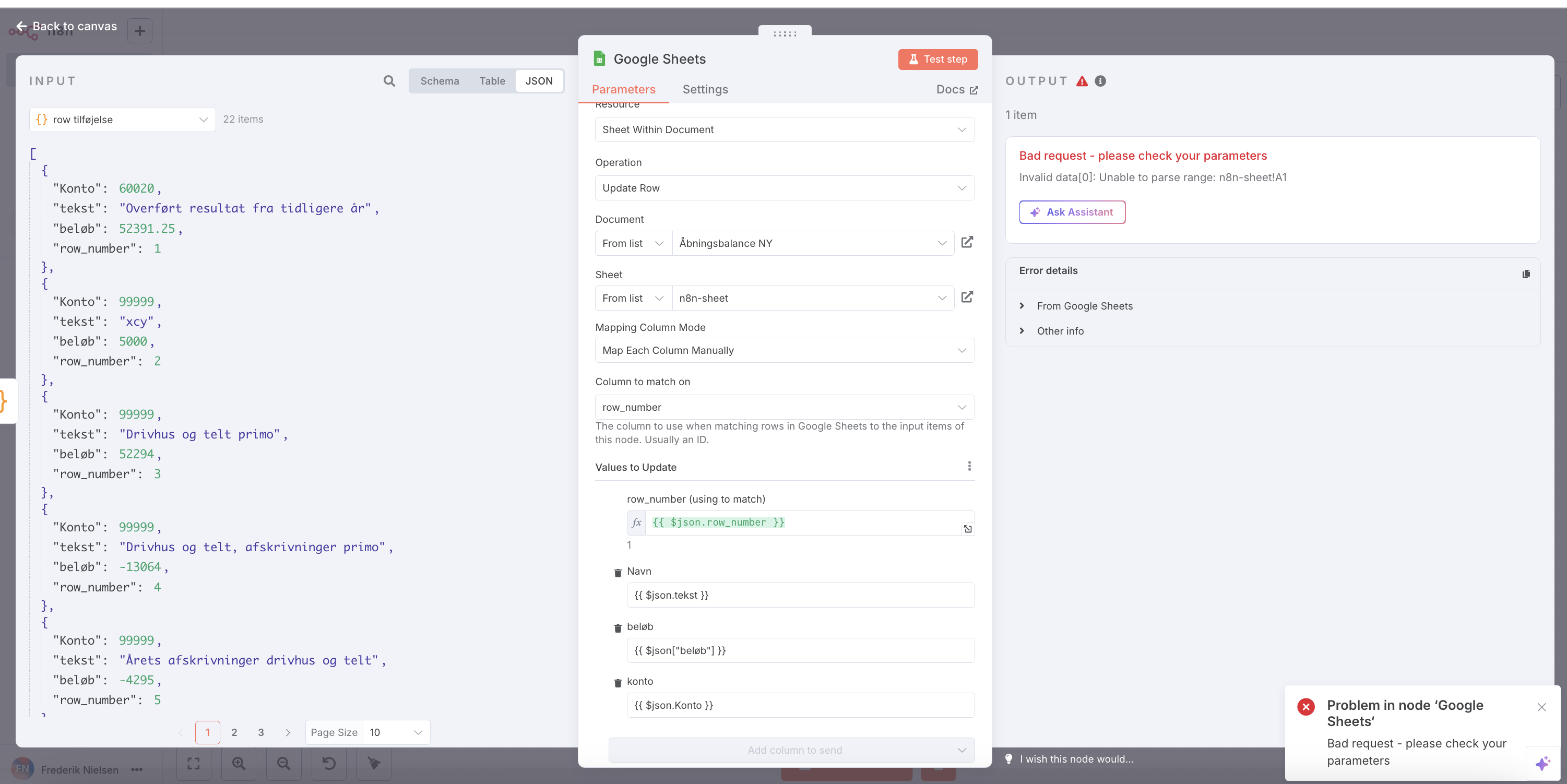This screenshot has height=784, width=1567.
Task: Open the Add column to send dropdown
Action: [x=791, y=750]
